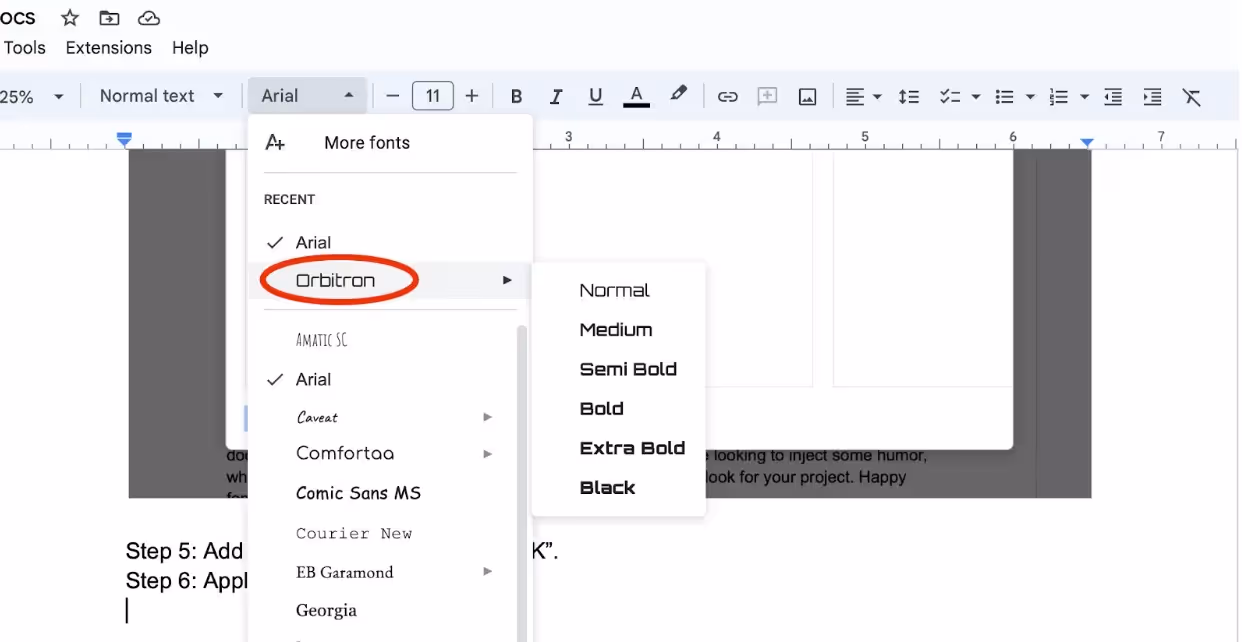Viewport: 1242px width, 642px height.
Task: Open the Normal text style dropdown
Action: (161, 96)
